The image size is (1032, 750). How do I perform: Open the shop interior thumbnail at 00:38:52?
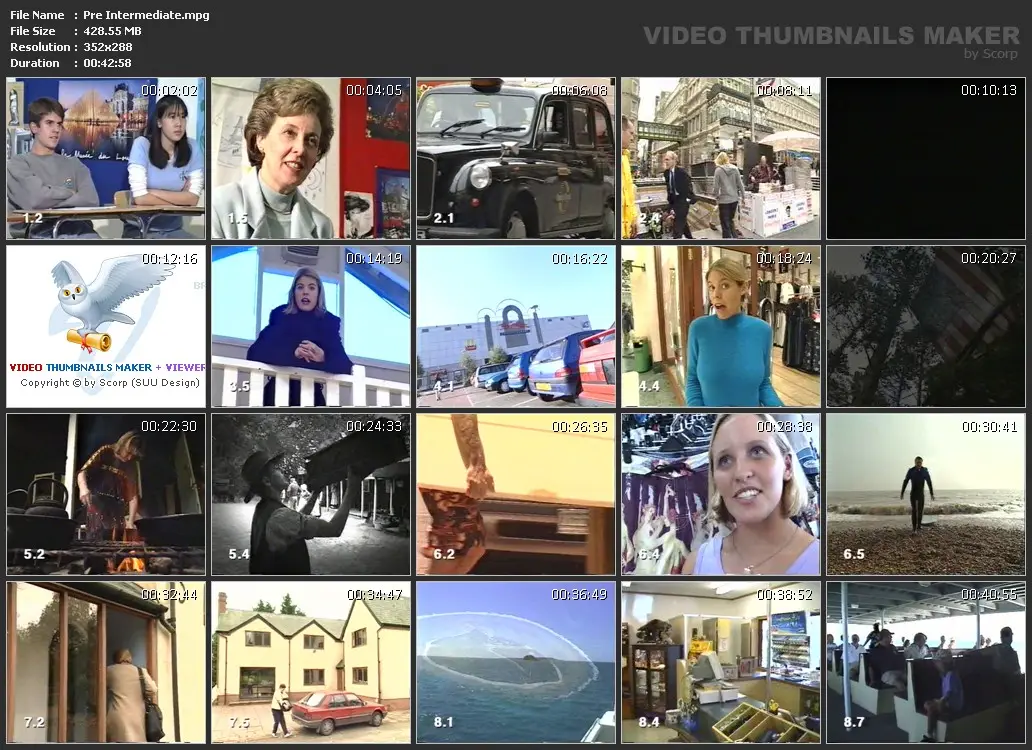(721, 662)
